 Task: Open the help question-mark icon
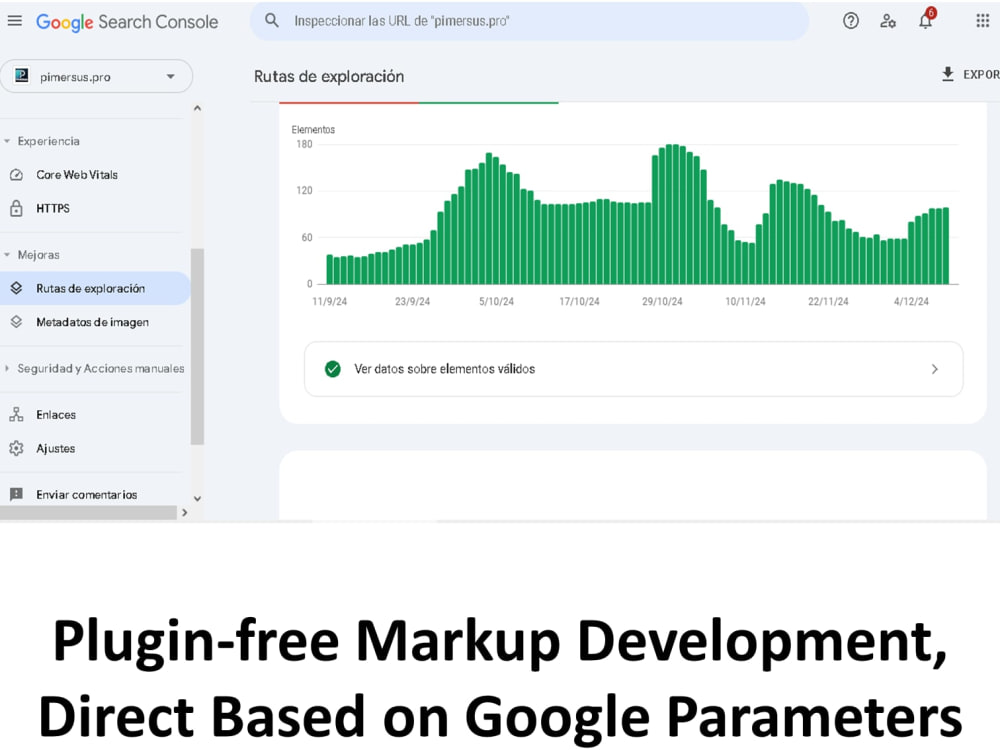click(850, 21)
